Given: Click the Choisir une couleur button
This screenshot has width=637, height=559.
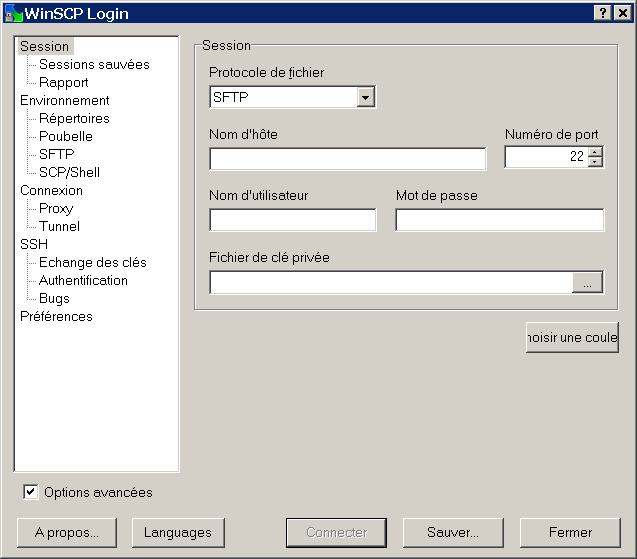Looking at the screenshot, I should coord(572,338).
